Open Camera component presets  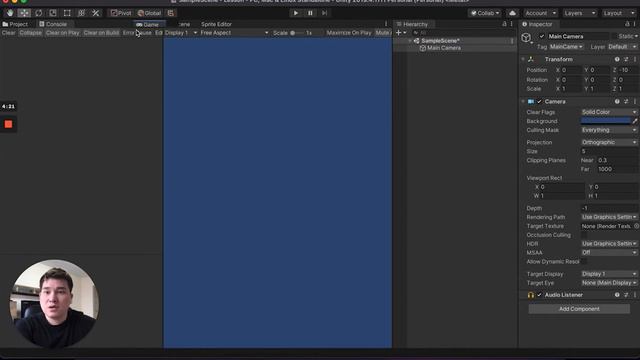point(626,101)
